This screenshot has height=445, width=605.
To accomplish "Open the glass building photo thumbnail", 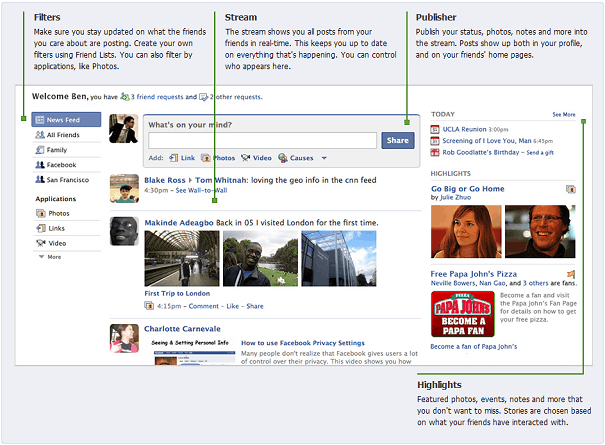I will [x=339, y=259].
